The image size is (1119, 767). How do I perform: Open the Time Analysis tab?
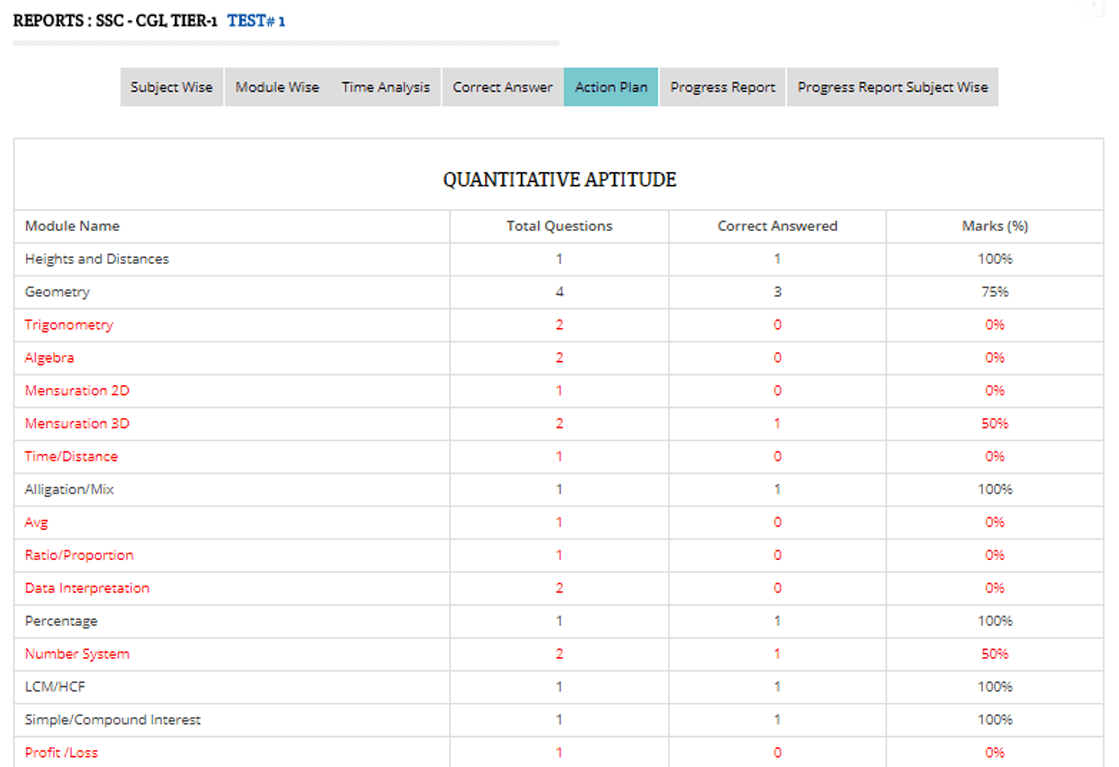[385, 87]
